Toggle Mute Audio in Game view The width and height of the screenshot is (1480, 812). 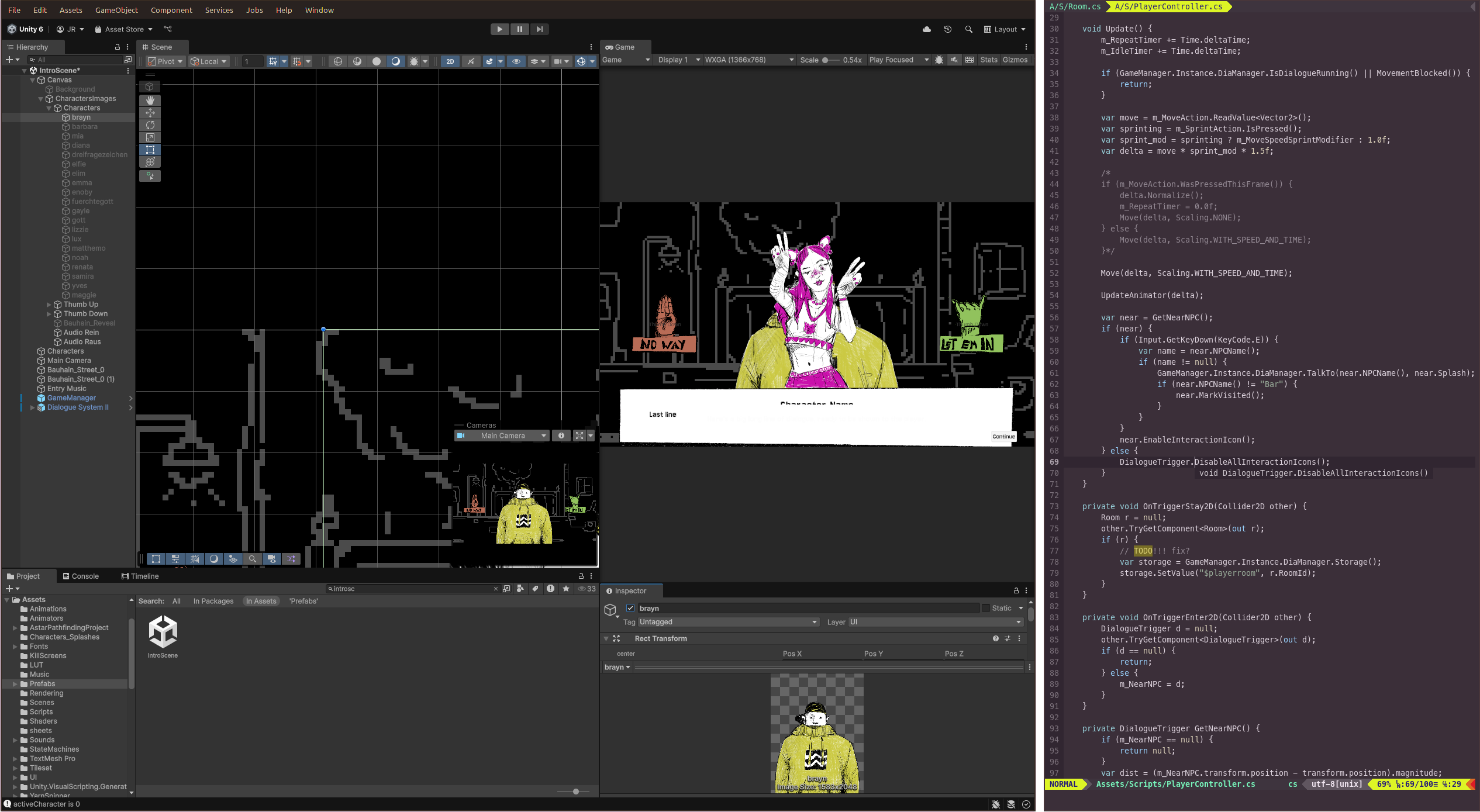coord(954,60)
